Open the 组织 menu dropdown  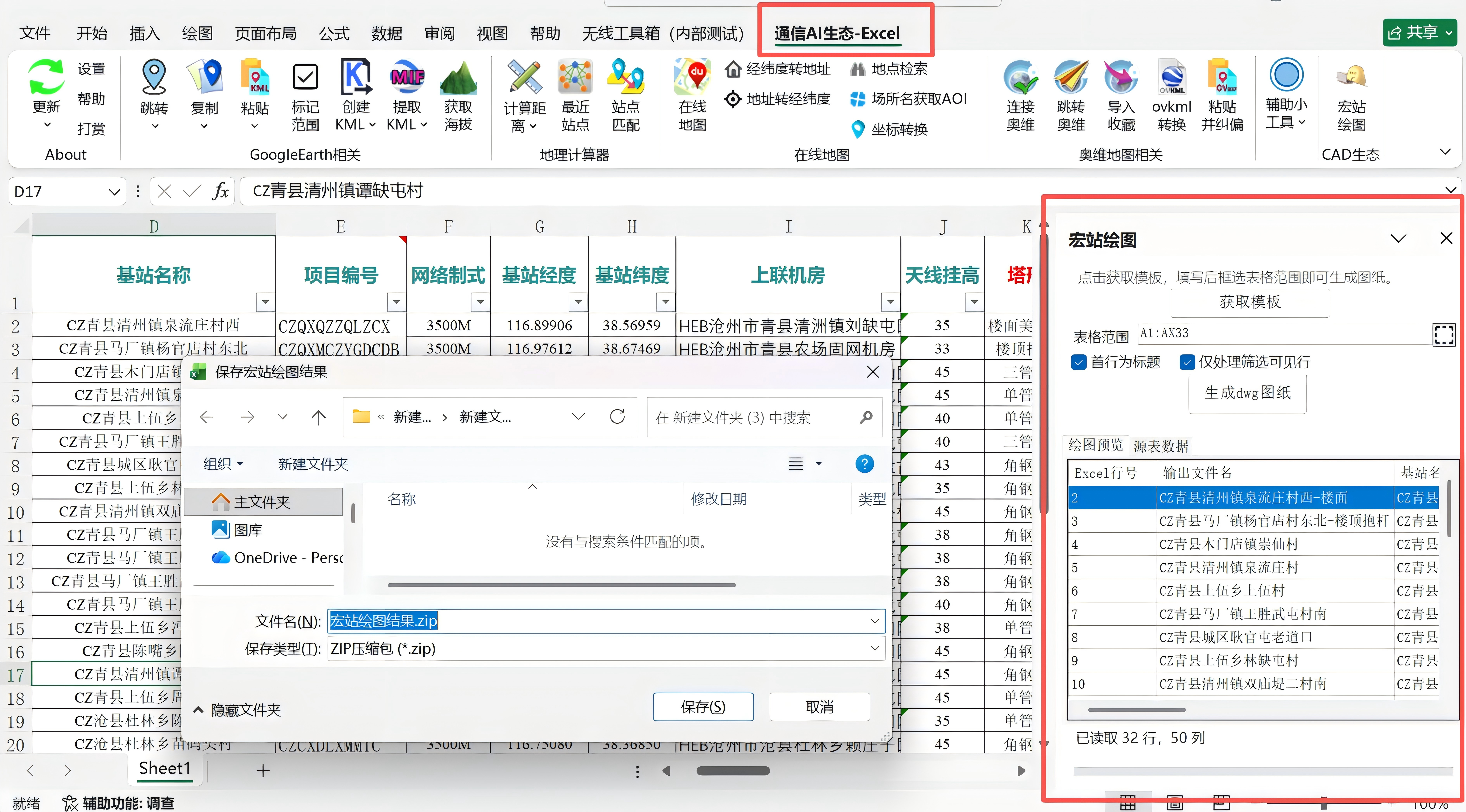[x=223, y=464]
